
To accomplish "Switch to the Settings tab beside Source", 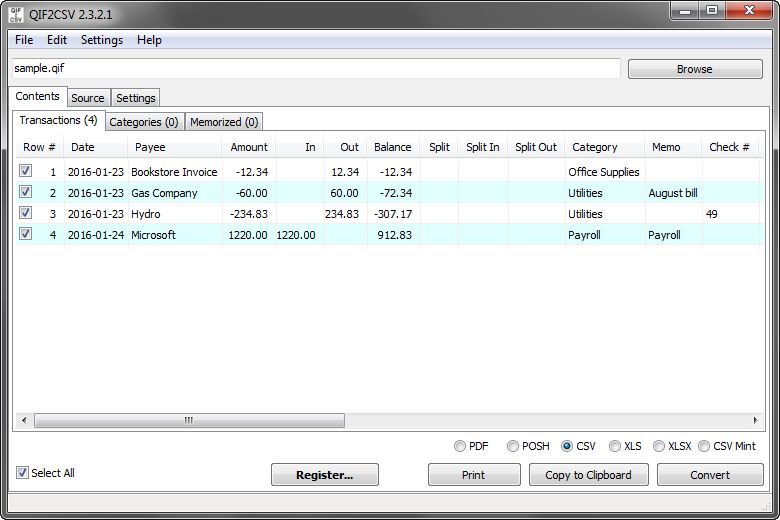I will click(x=136, y=98).
